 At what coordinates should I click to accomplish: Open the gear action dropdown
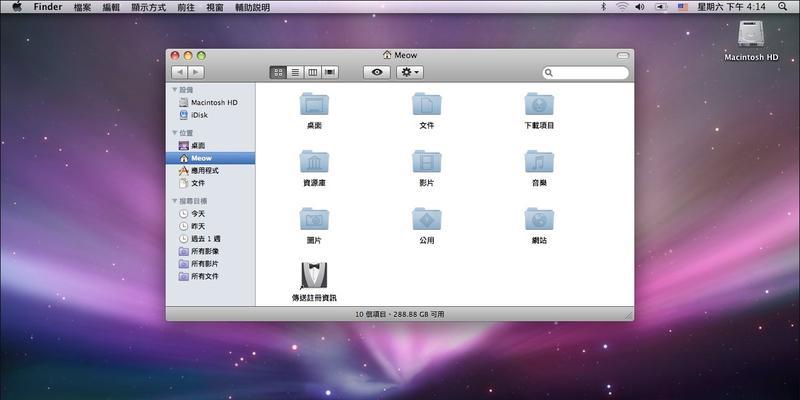(410, 72)
